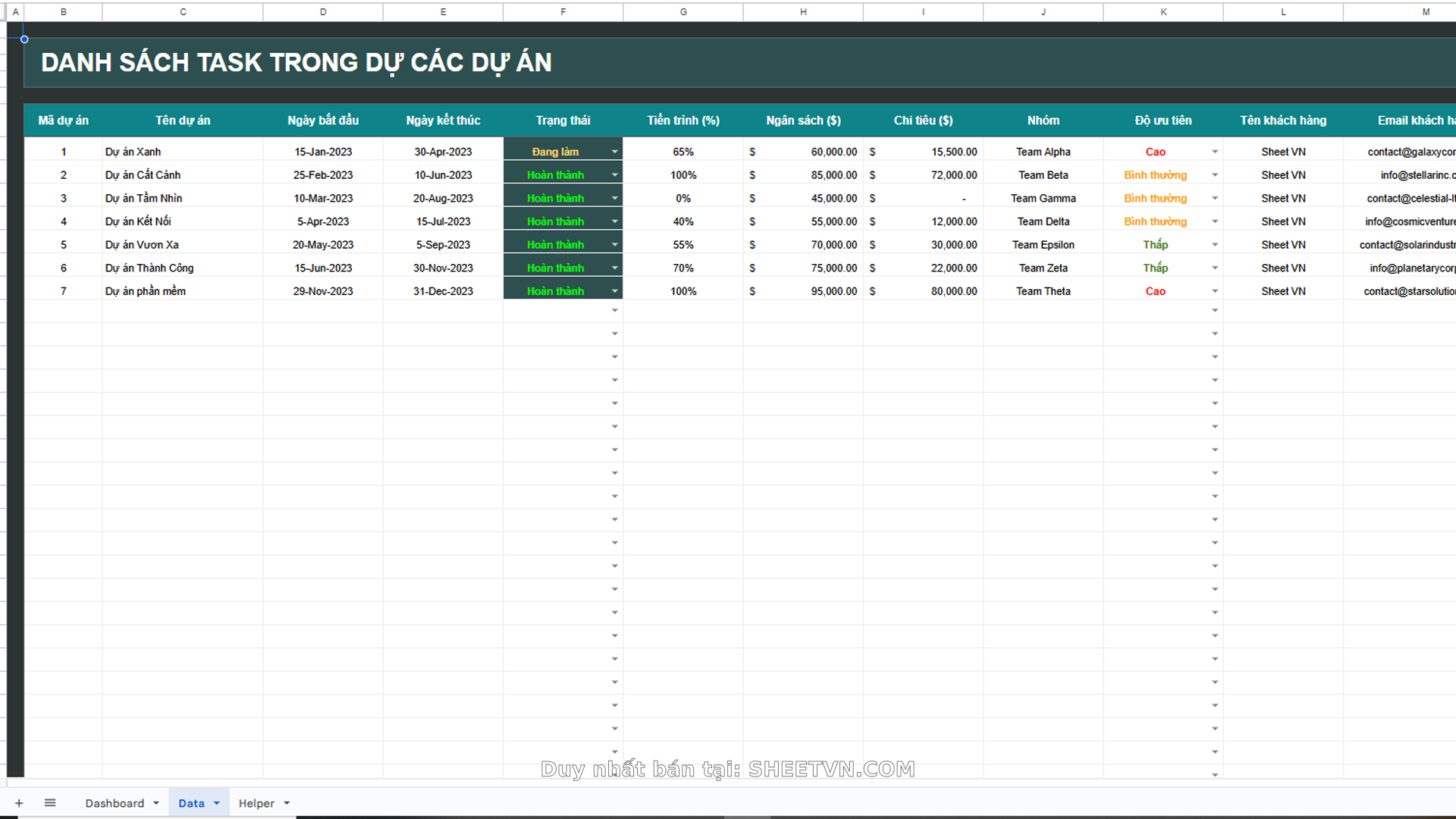Select the Team Gamma cell

(1043, 199)
